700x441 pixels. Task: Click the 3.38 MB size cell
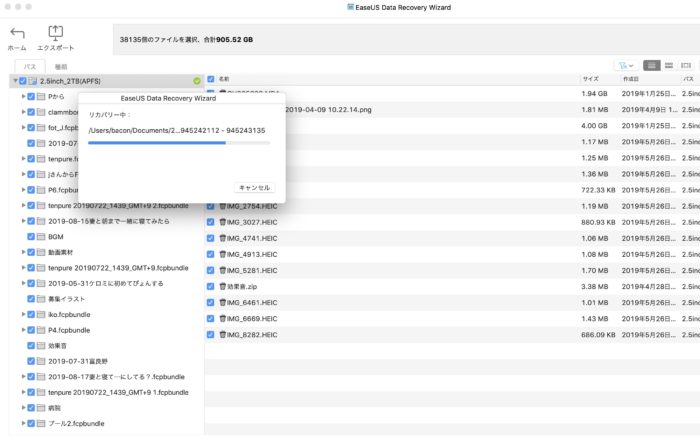click(x=594, y=287)
